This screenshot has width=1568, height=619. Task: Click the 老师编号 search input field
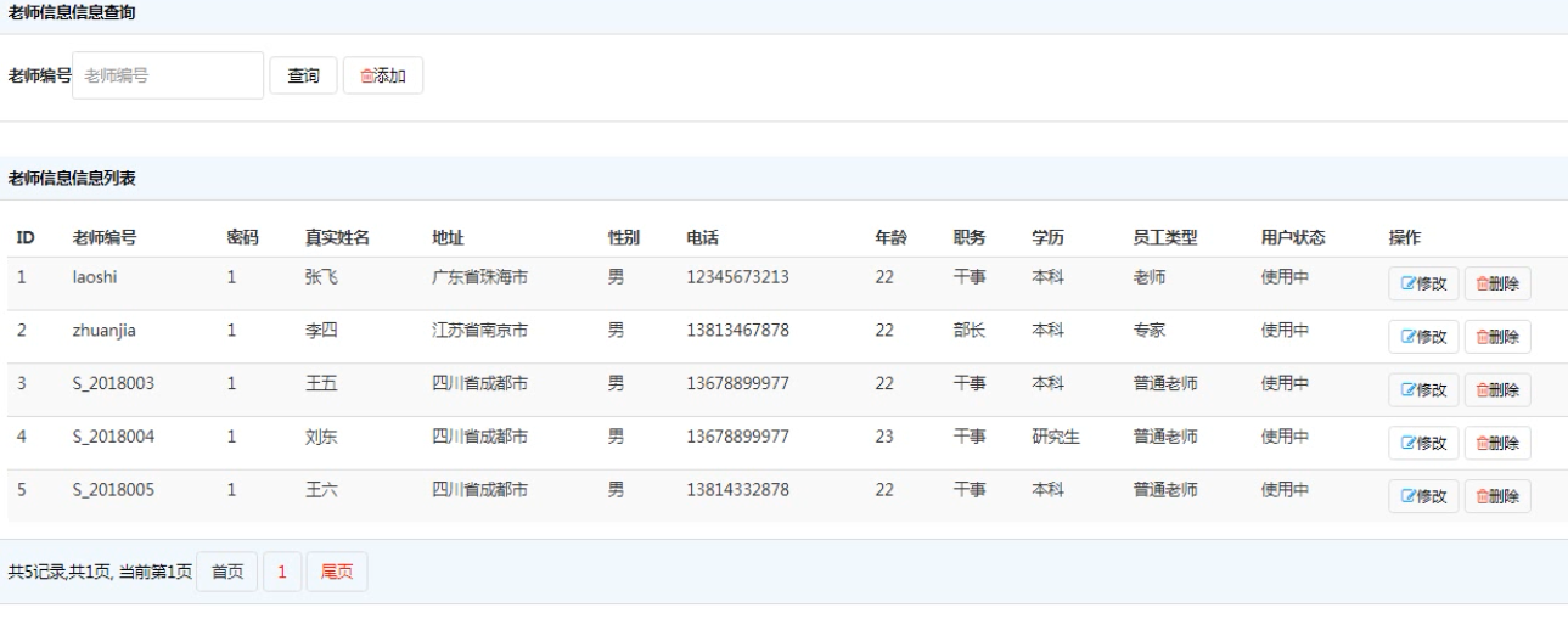tap(167, 75)
